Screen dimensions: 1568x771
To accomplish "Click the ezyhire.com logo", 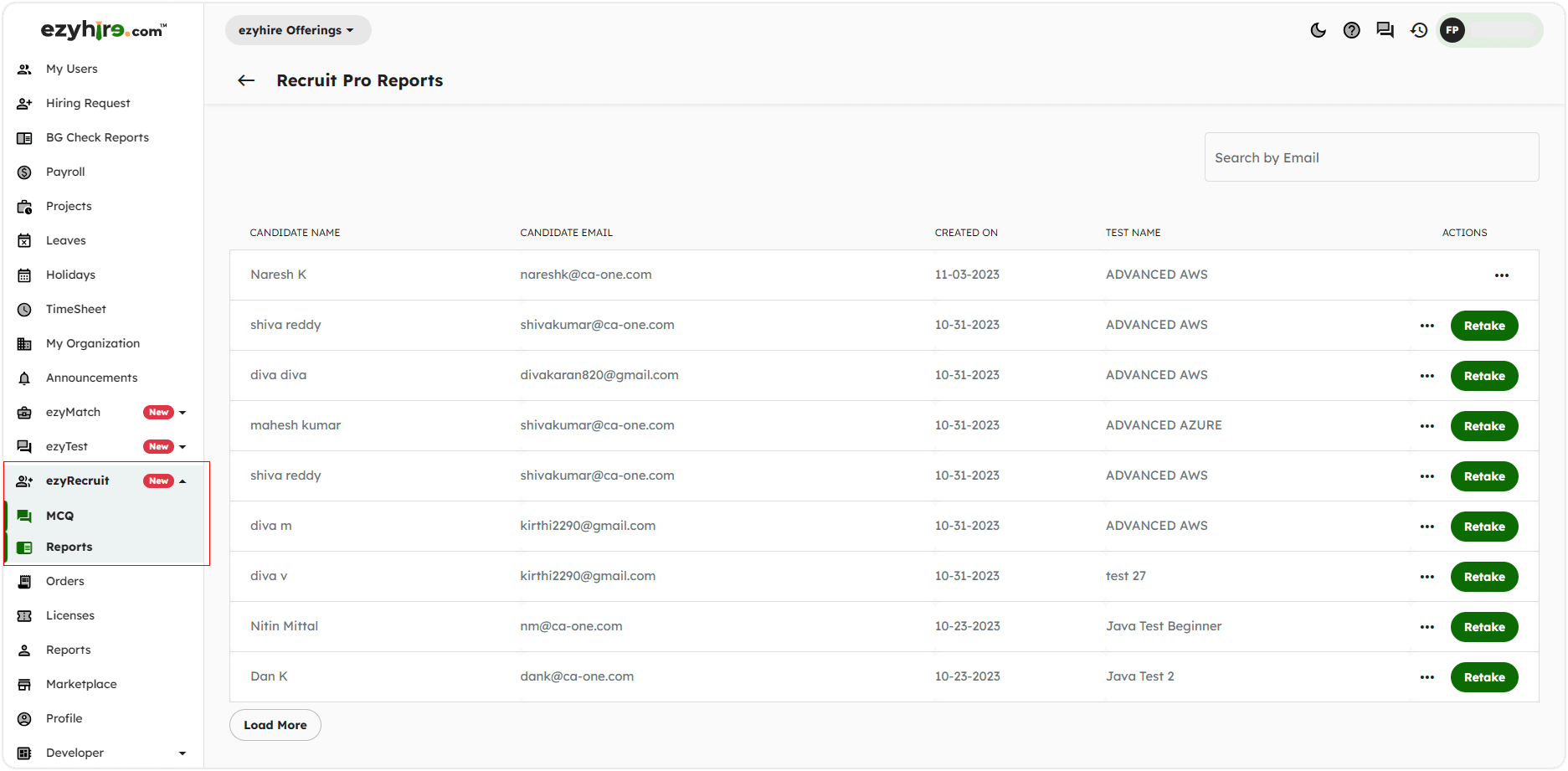I will [104, 30].
